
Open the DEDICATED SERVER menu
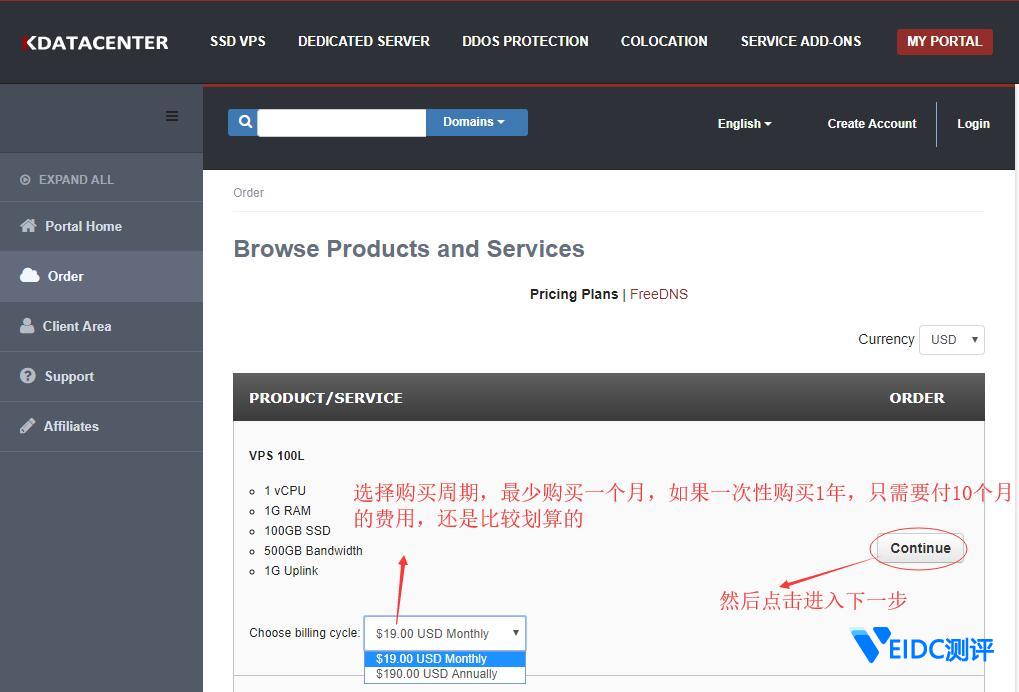click(x=363, y=41)
